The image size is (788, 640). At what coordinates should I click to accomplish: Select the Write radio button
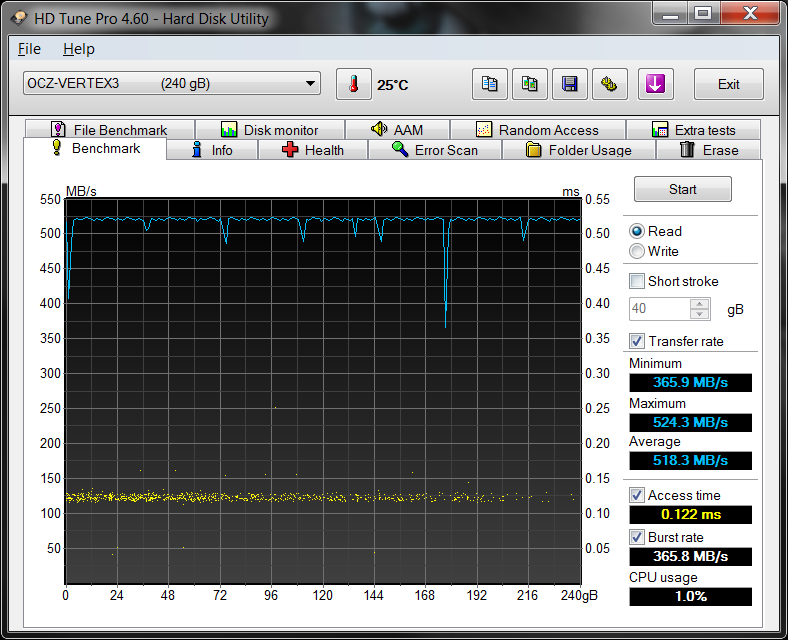click(x=637, y=251)
